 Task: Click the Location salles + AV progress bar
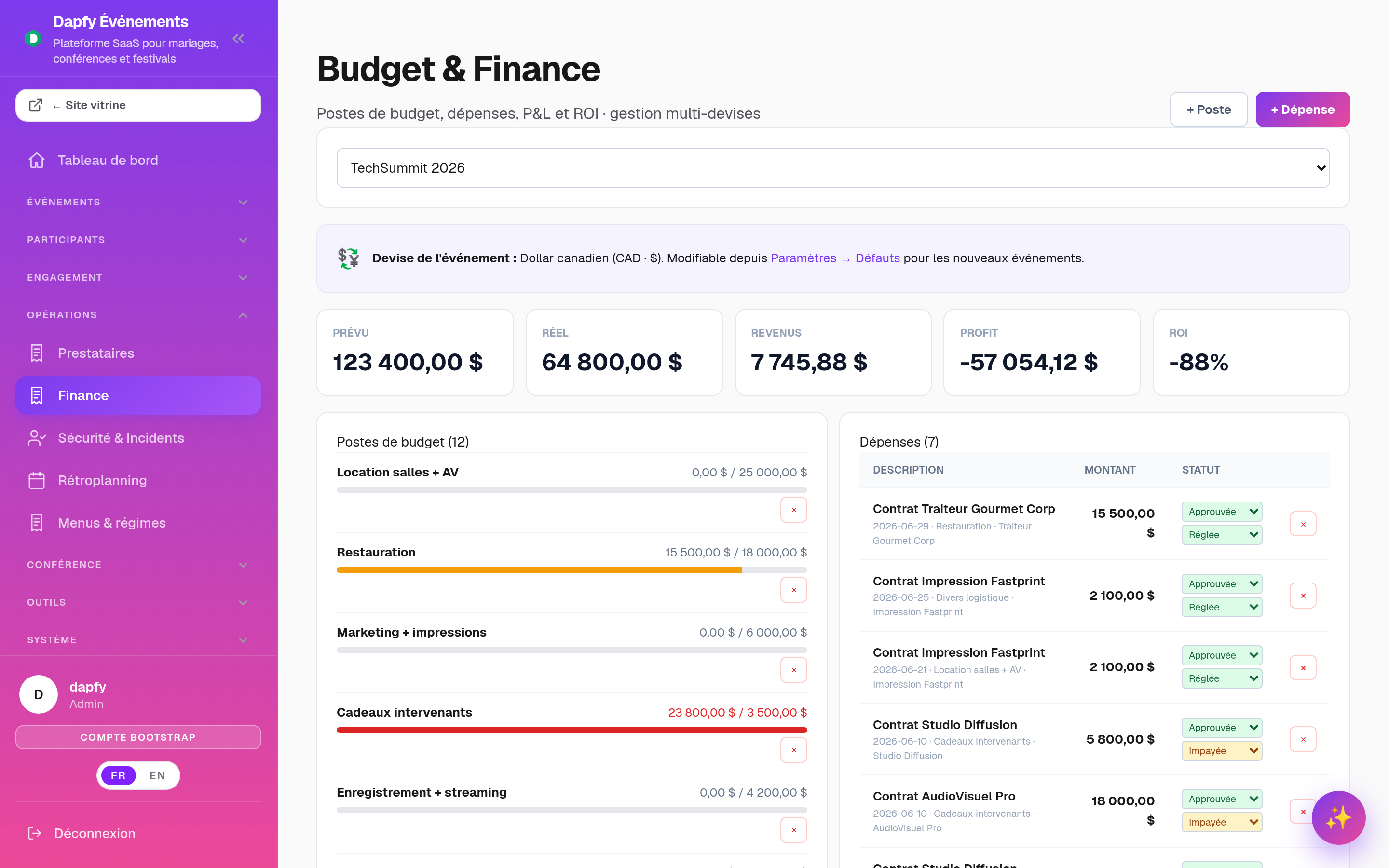tap(572, 490)
